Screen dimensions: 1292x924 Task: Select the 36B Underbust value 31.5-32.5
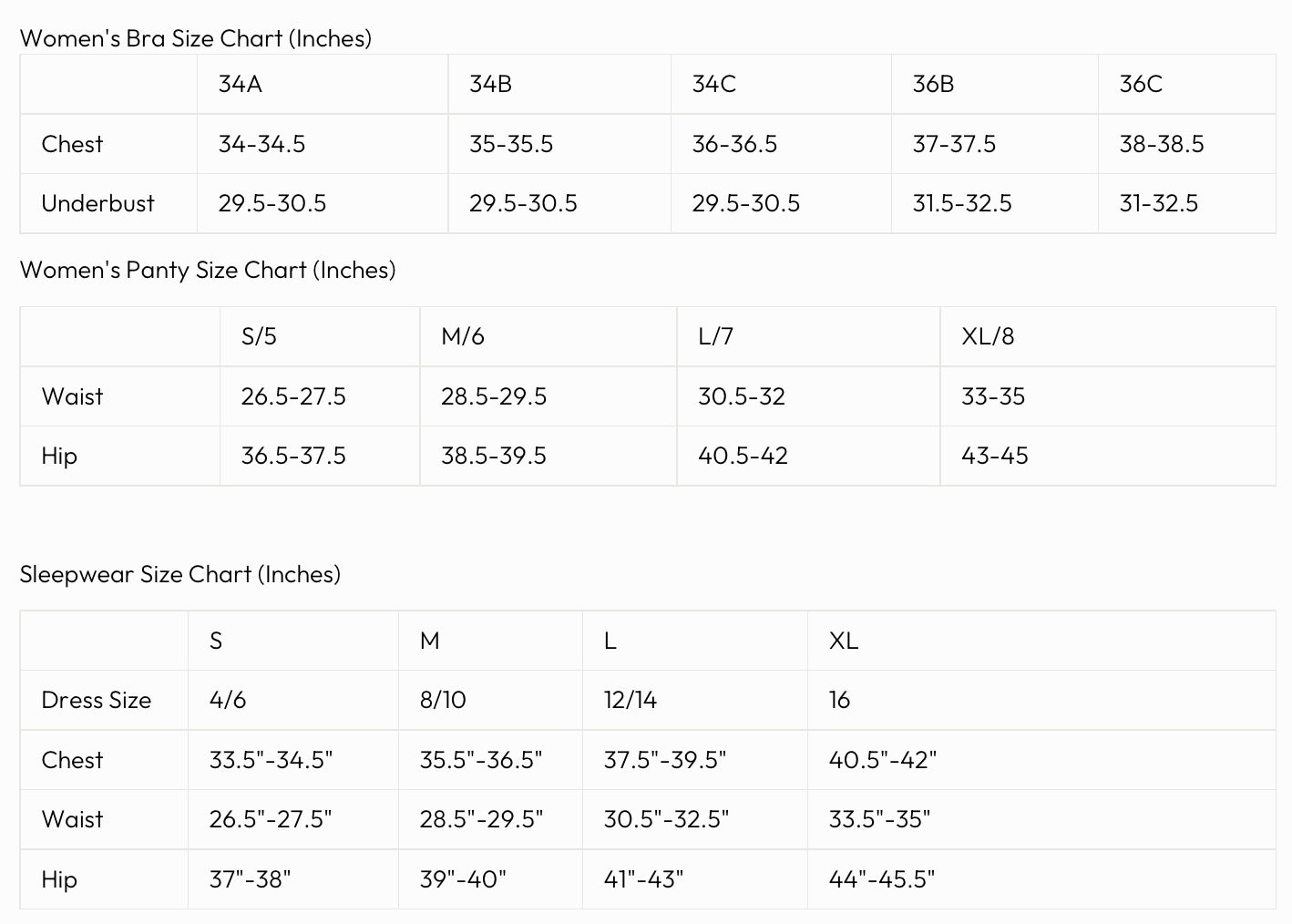(x=962, y=203)
